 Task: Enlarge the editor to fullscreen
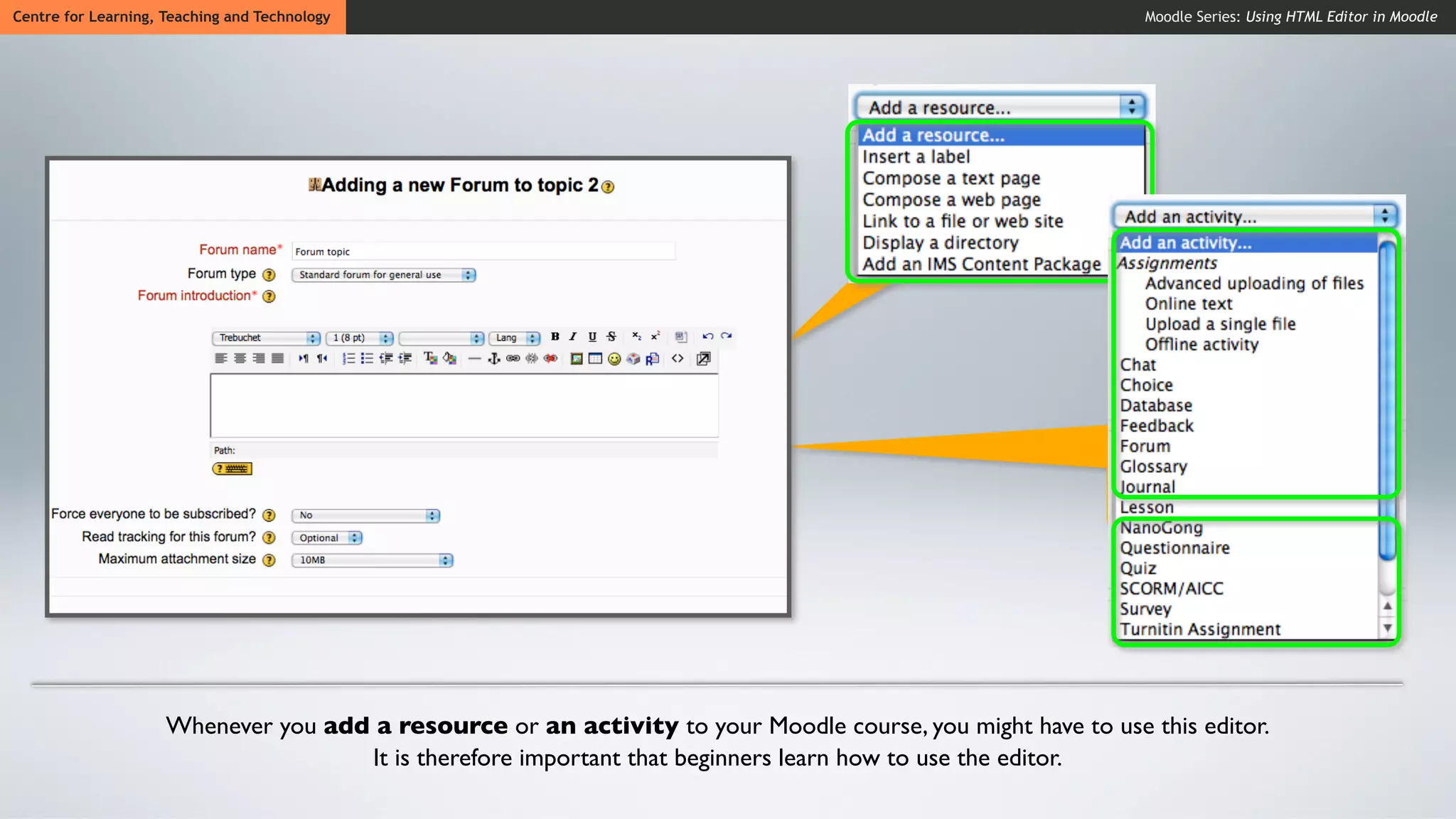tap(703, 359)
